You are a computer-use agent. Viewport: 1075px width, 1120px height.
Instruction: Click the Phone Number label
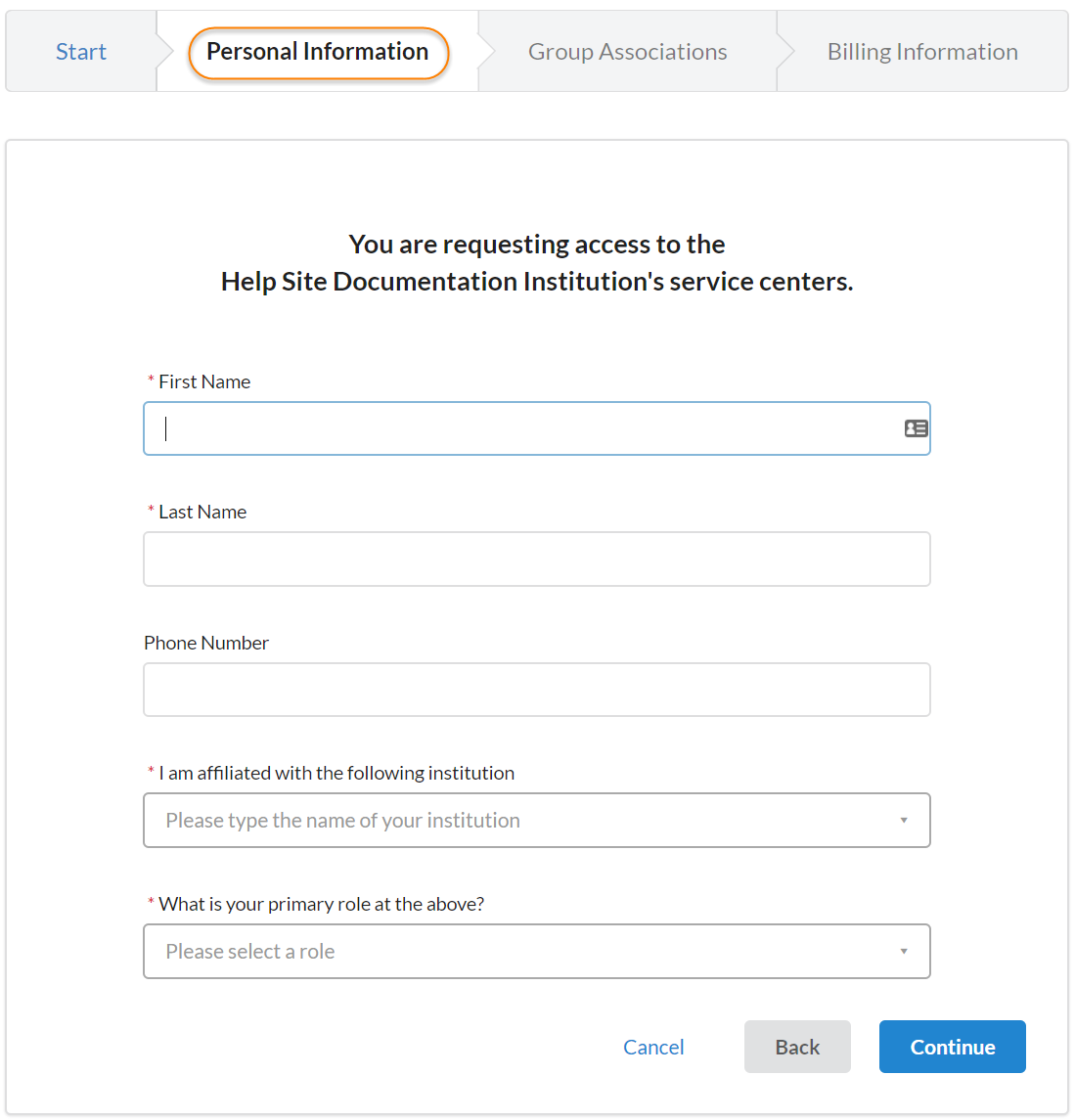pyautogui.click(x=206, y=644)
